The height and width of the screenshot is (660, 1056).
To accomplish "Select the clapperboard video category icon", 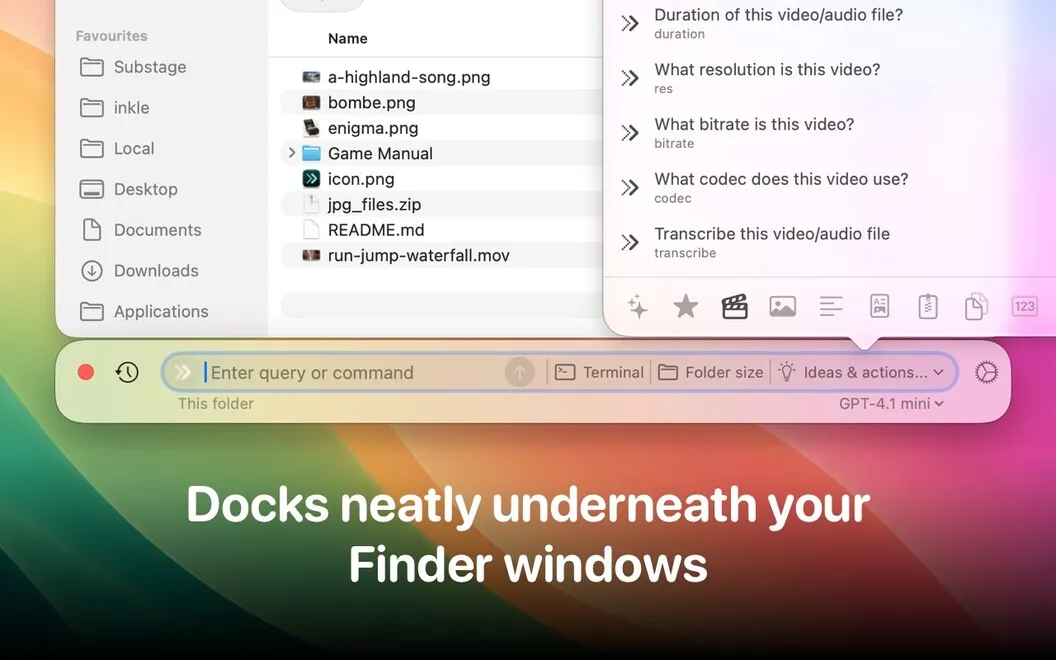I will click(734, 307).
